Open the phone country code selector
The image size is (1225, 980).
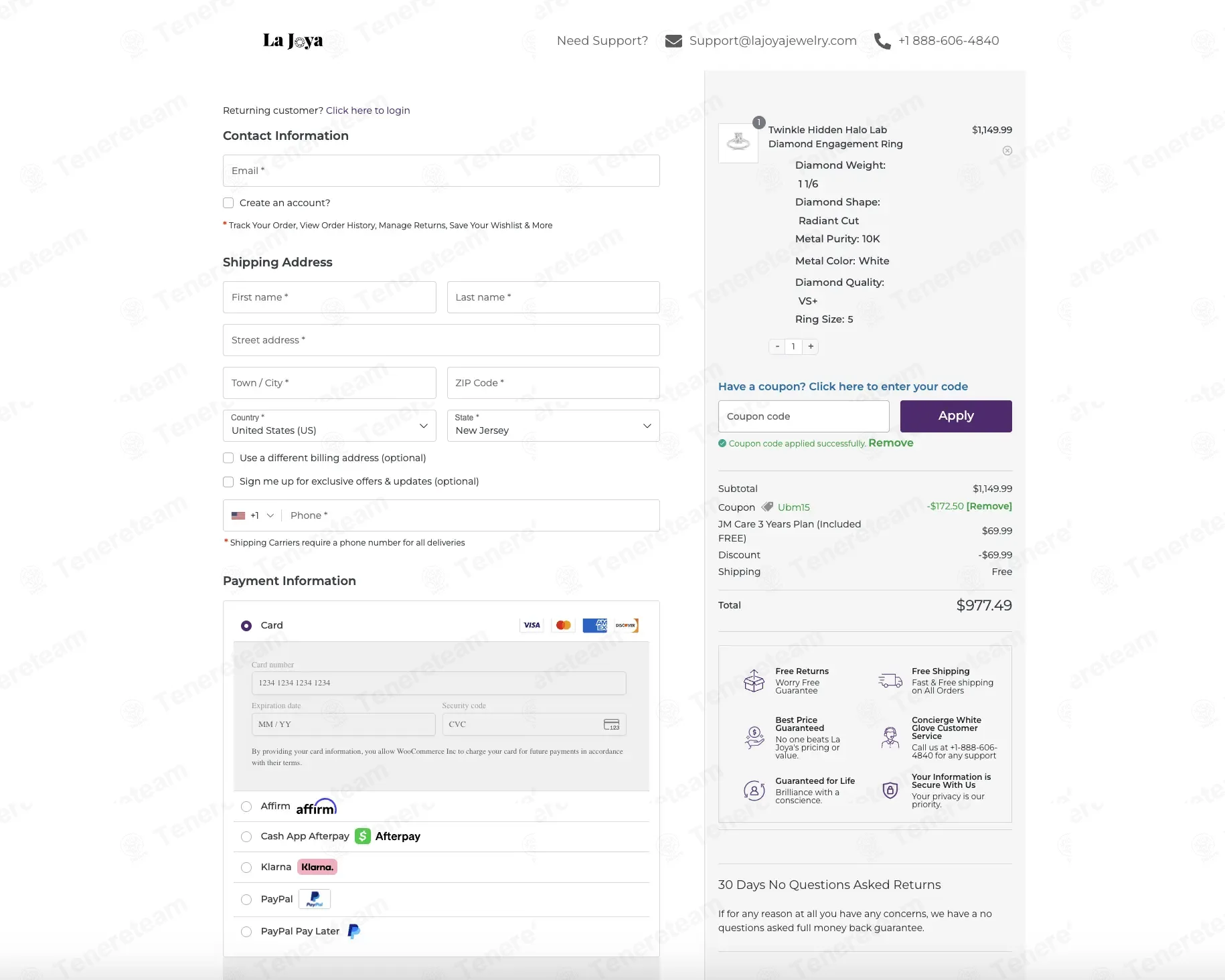[253, 515]
